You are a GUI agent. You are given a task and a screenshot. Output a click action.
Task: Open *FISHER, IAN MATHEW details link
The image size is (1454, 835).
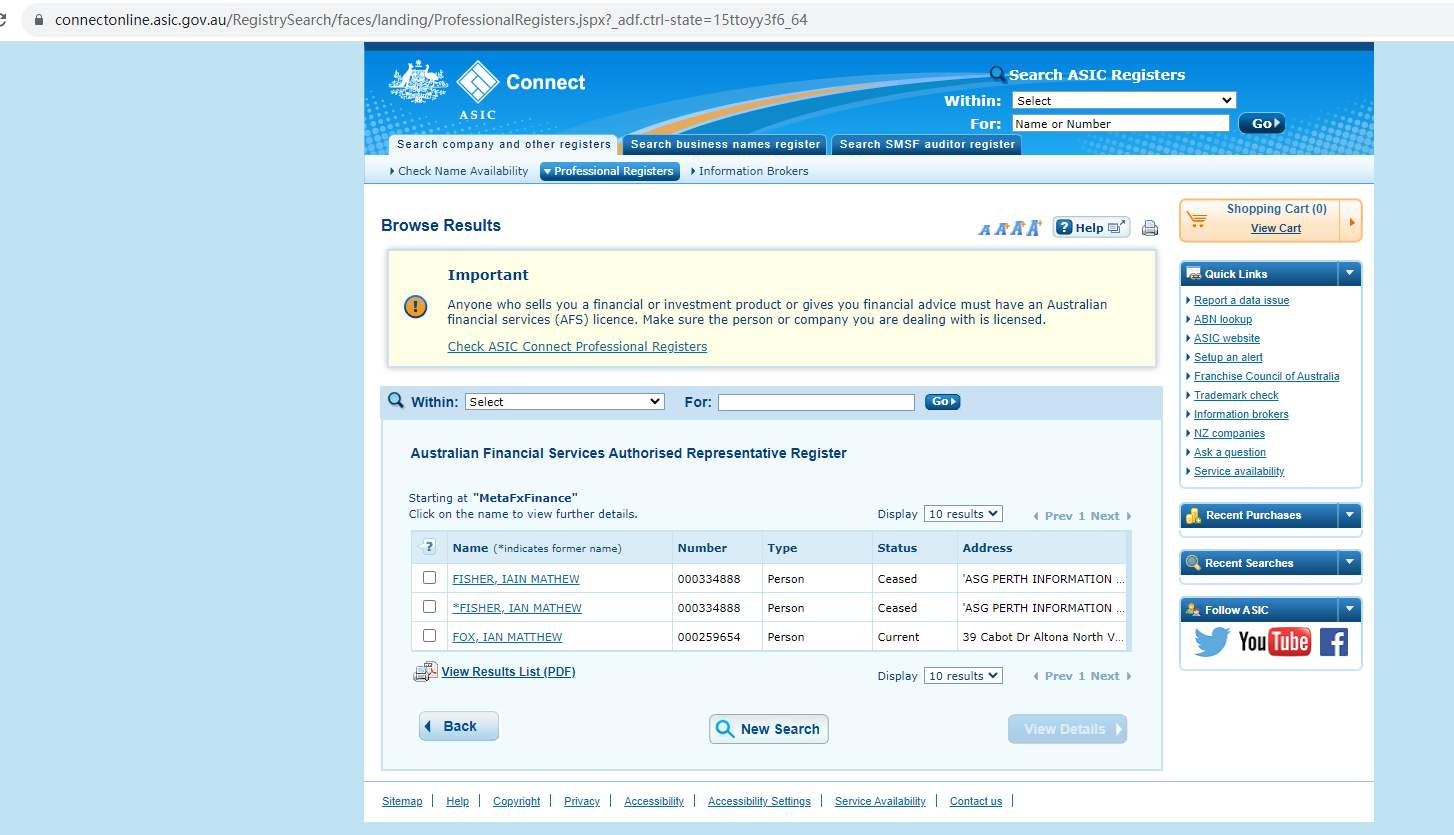point(517,608)
